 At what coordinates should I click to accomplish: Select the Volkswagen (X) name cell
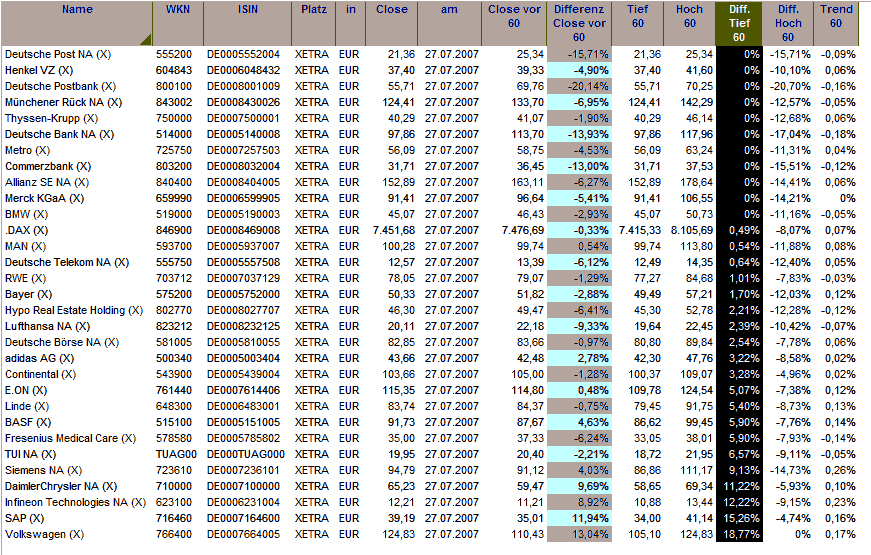(44, 534)
